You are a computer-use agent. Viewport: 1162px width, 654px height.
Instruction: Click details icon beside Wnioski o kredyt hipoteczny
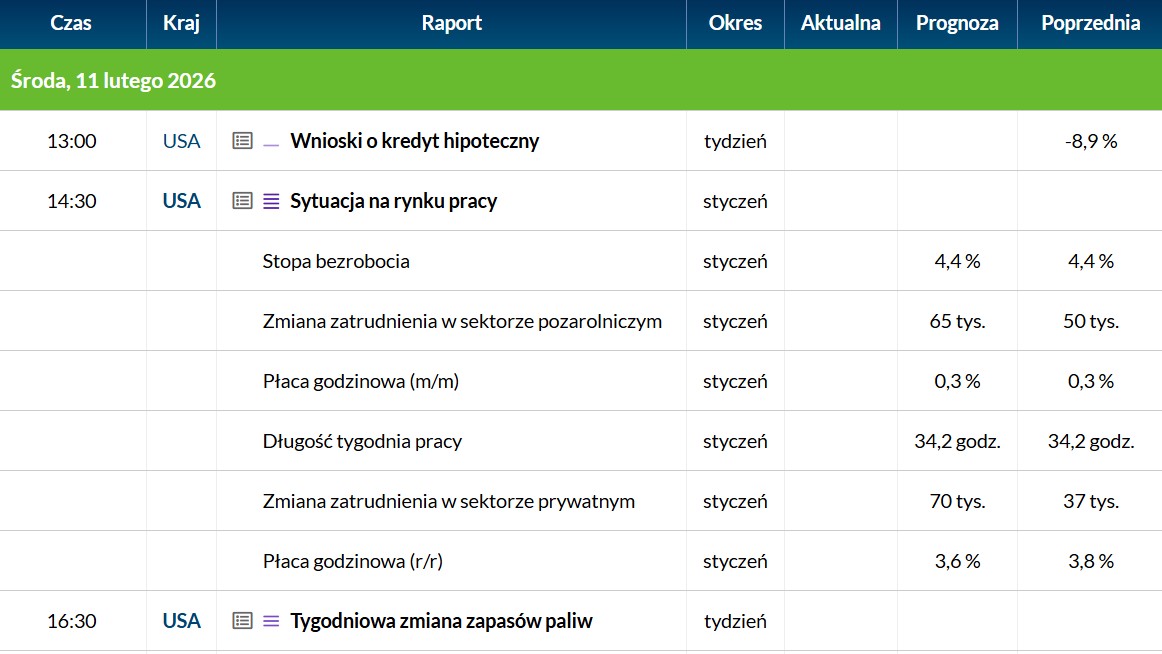[x=242, y=141]
